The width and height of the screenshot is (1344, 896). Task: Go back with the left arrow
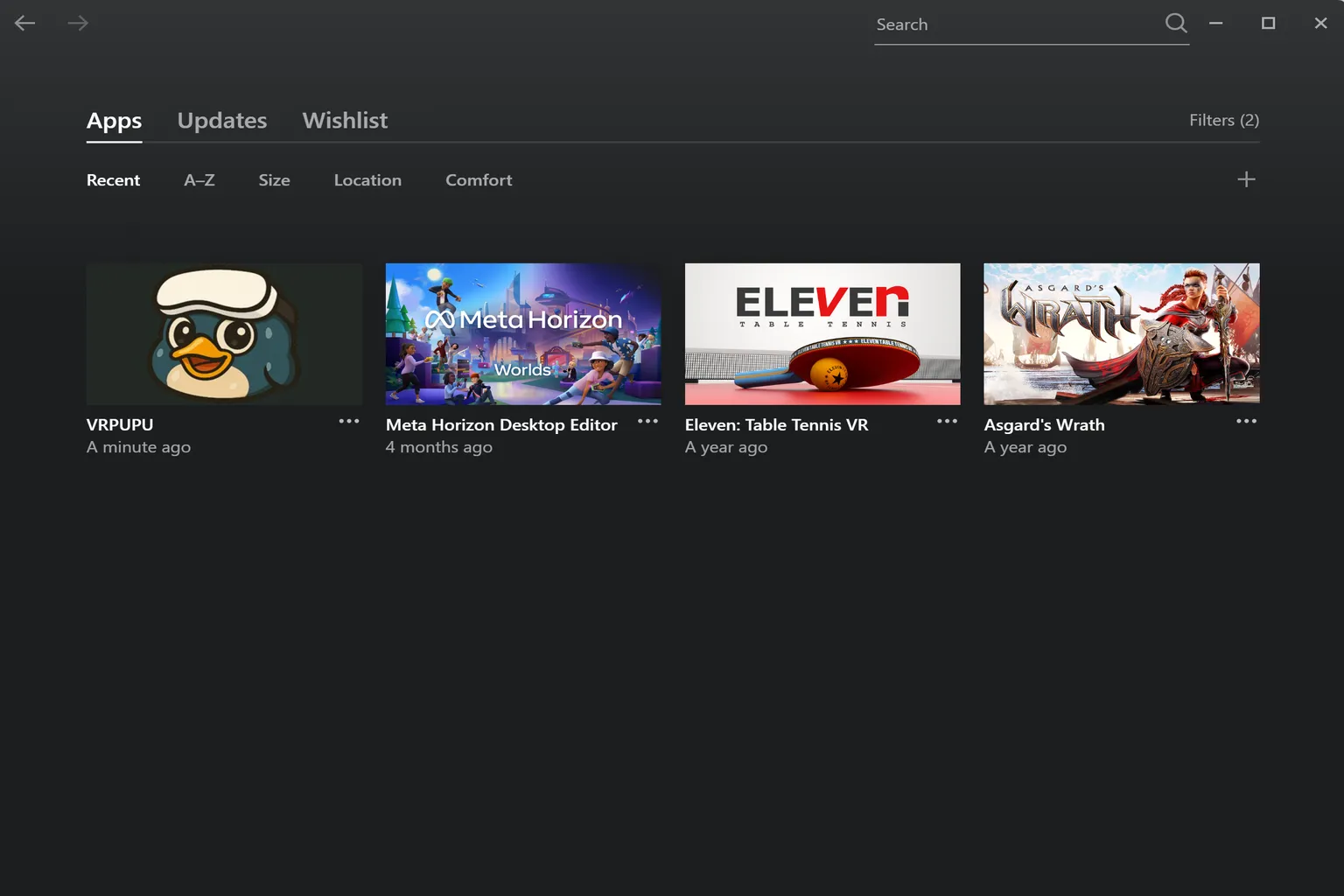[24, 24]
